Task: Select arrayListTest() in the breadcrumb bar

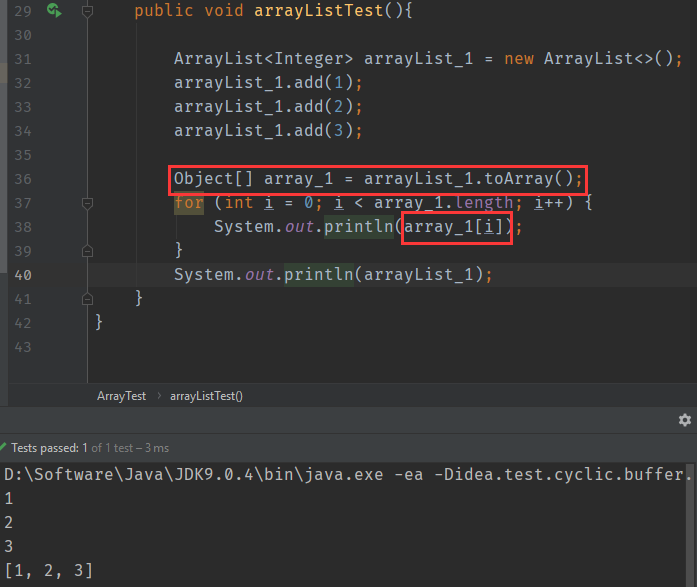Action: pyautogui.click(x=206, y=396)
